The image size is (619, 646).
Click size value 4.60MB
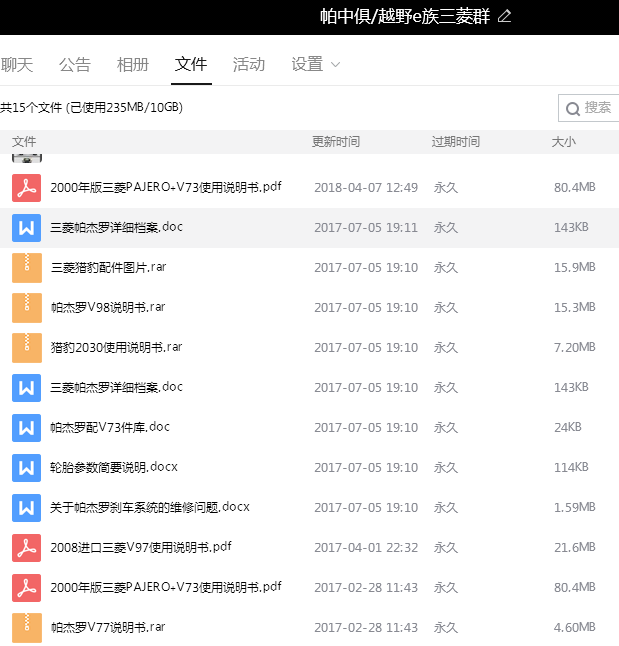(x=574, y=627)
